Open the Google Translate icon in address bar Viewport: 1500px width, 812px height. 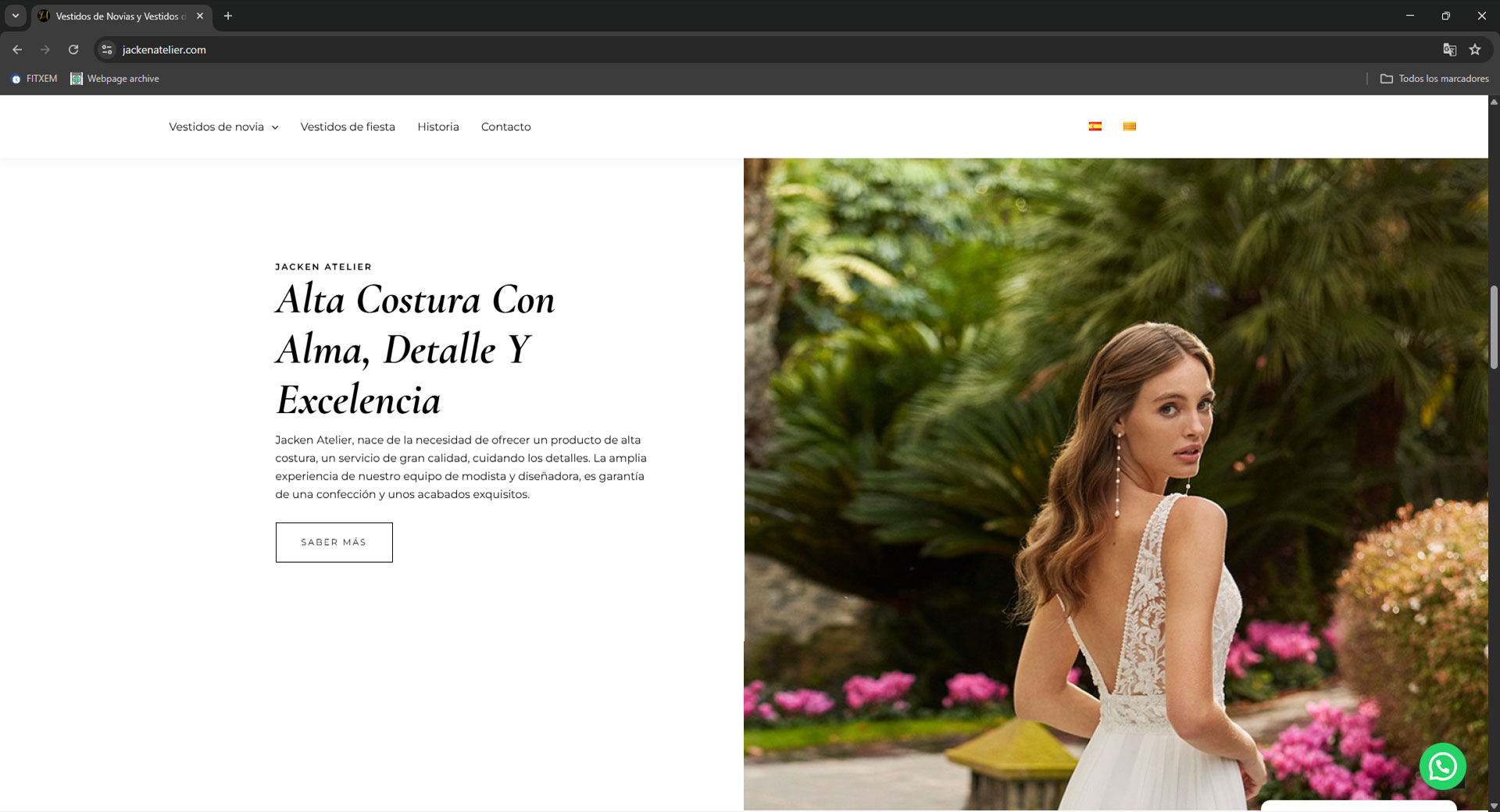(1449, 49)
